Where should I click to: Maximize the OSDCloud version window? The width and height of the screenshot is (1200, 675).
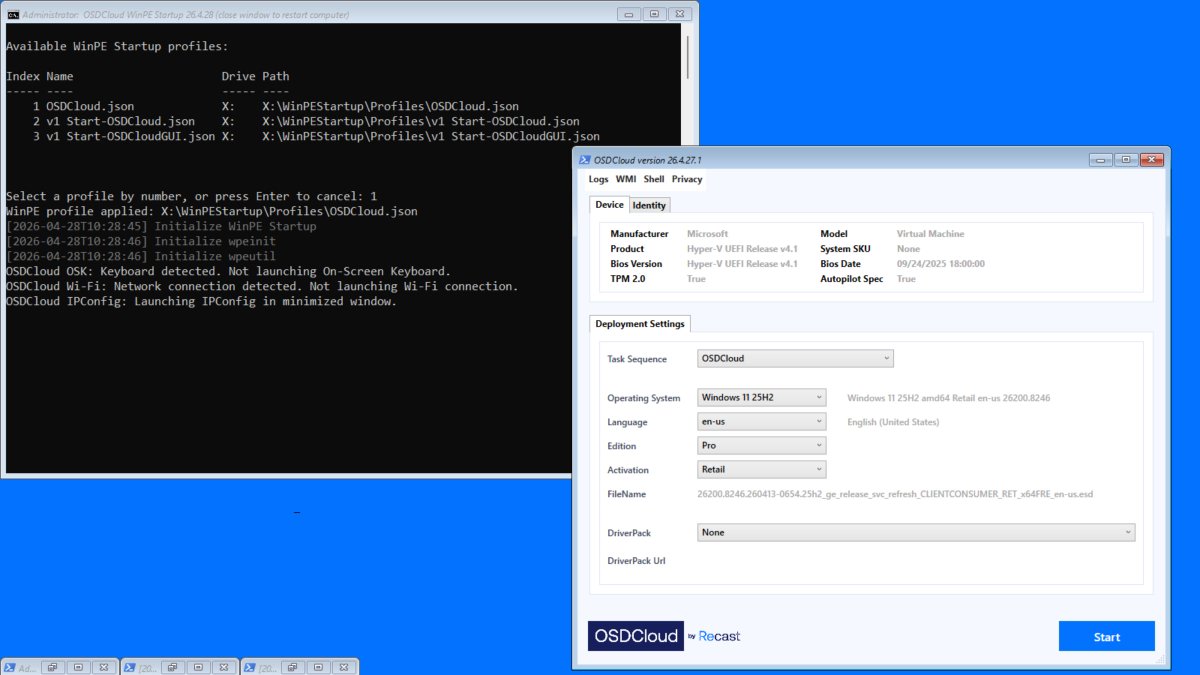pyautogui.click(x=1126, y=160)
